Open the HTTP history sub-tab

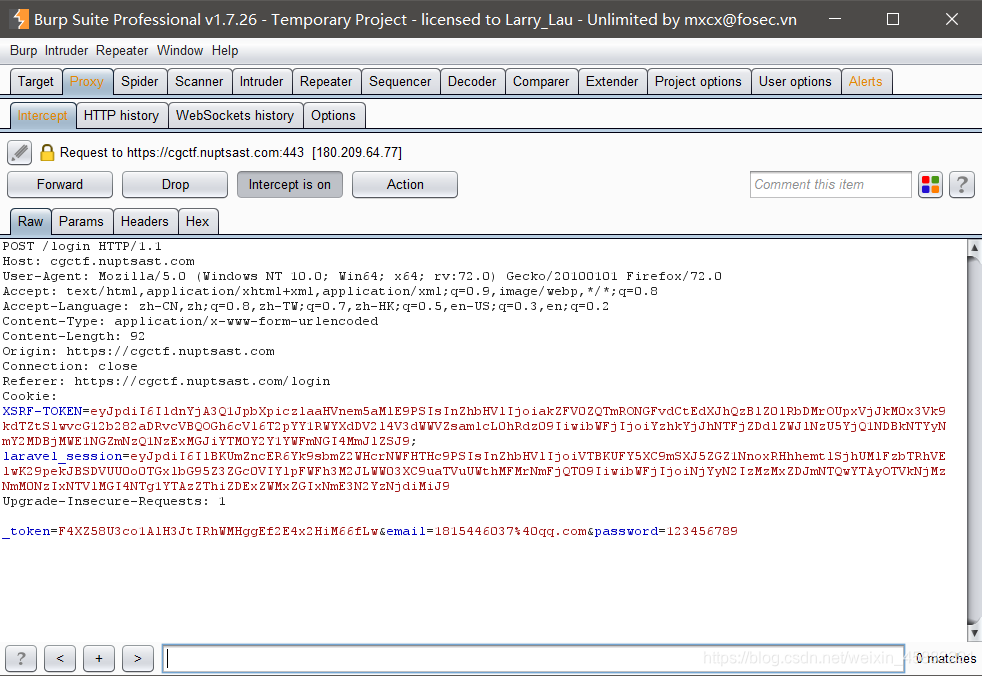coord(121,116)
